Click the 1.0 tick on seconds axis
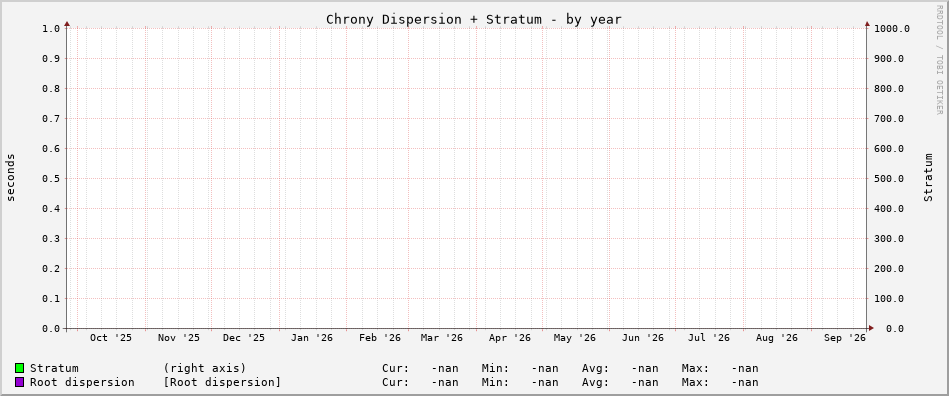 [x=51, y=28]
